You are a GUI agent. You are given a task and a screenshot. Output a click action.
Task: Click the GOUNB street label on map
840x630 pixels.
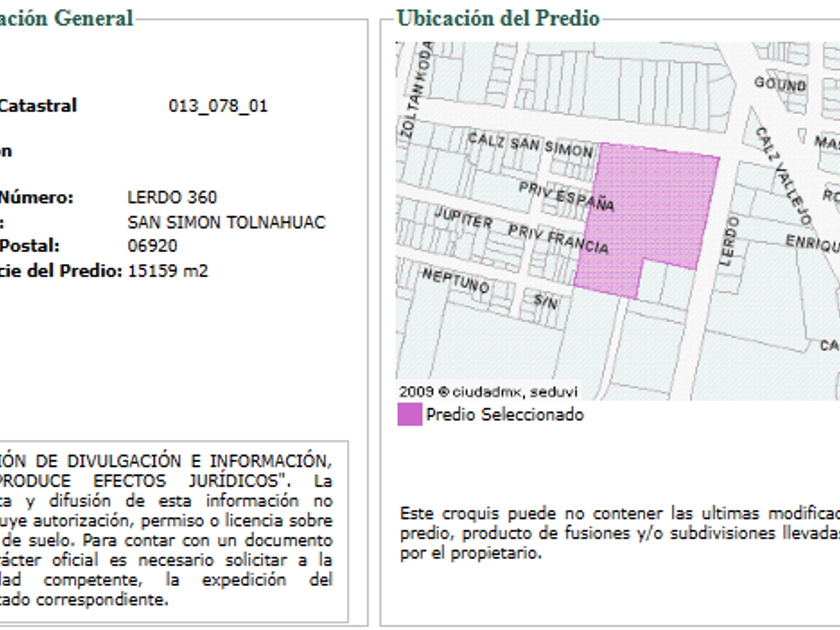click(x=780, y=84)
